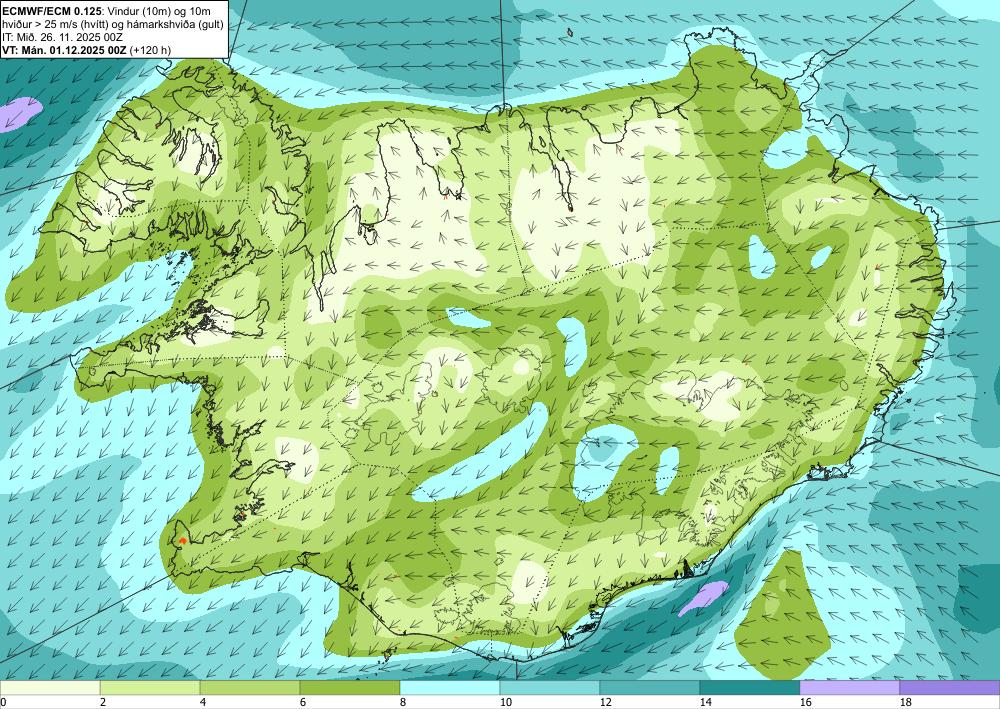
Task: Click the legend scale label '14'
Action: tap(705, 703)
